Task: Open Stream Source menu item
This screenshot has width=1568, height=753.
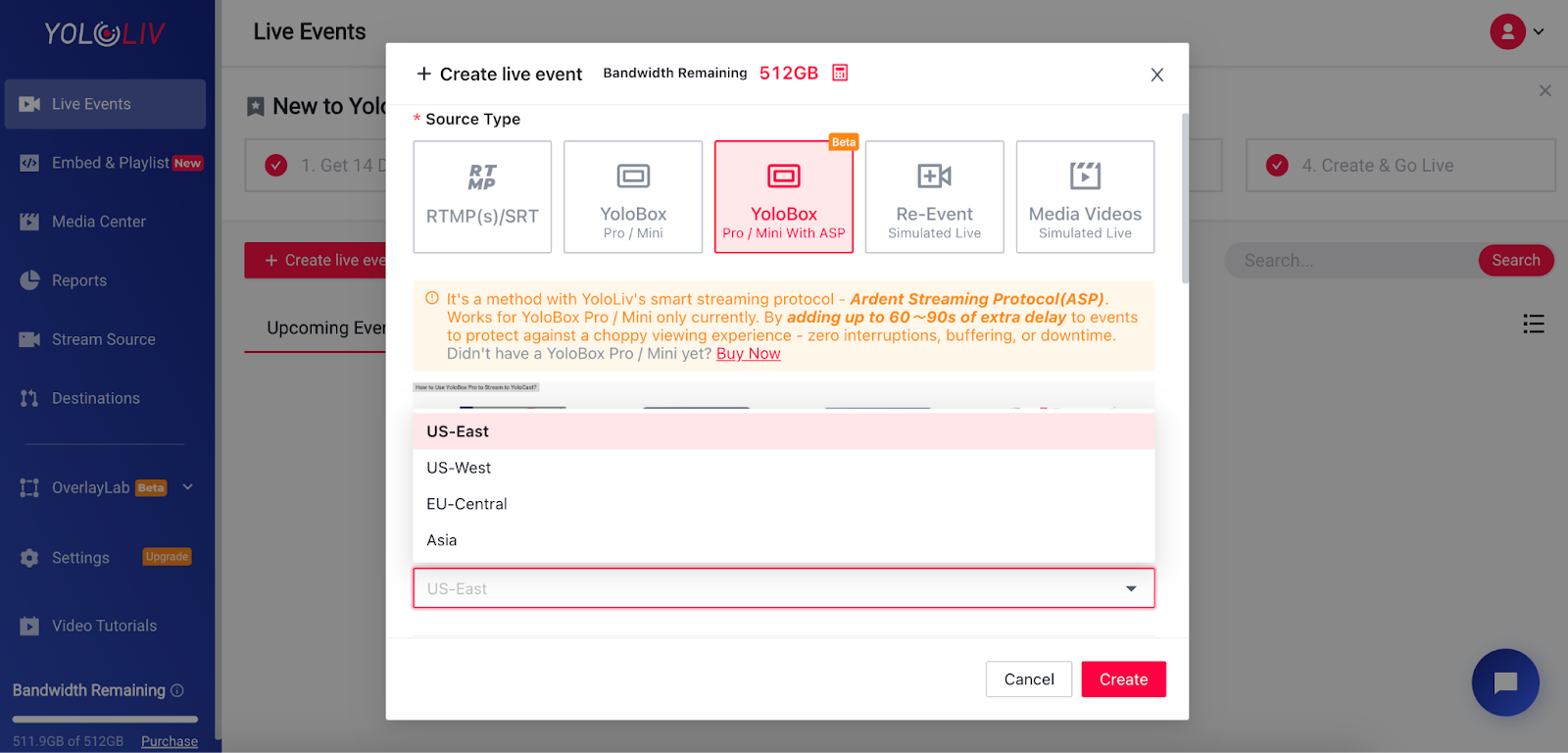Action: point(105,339)
